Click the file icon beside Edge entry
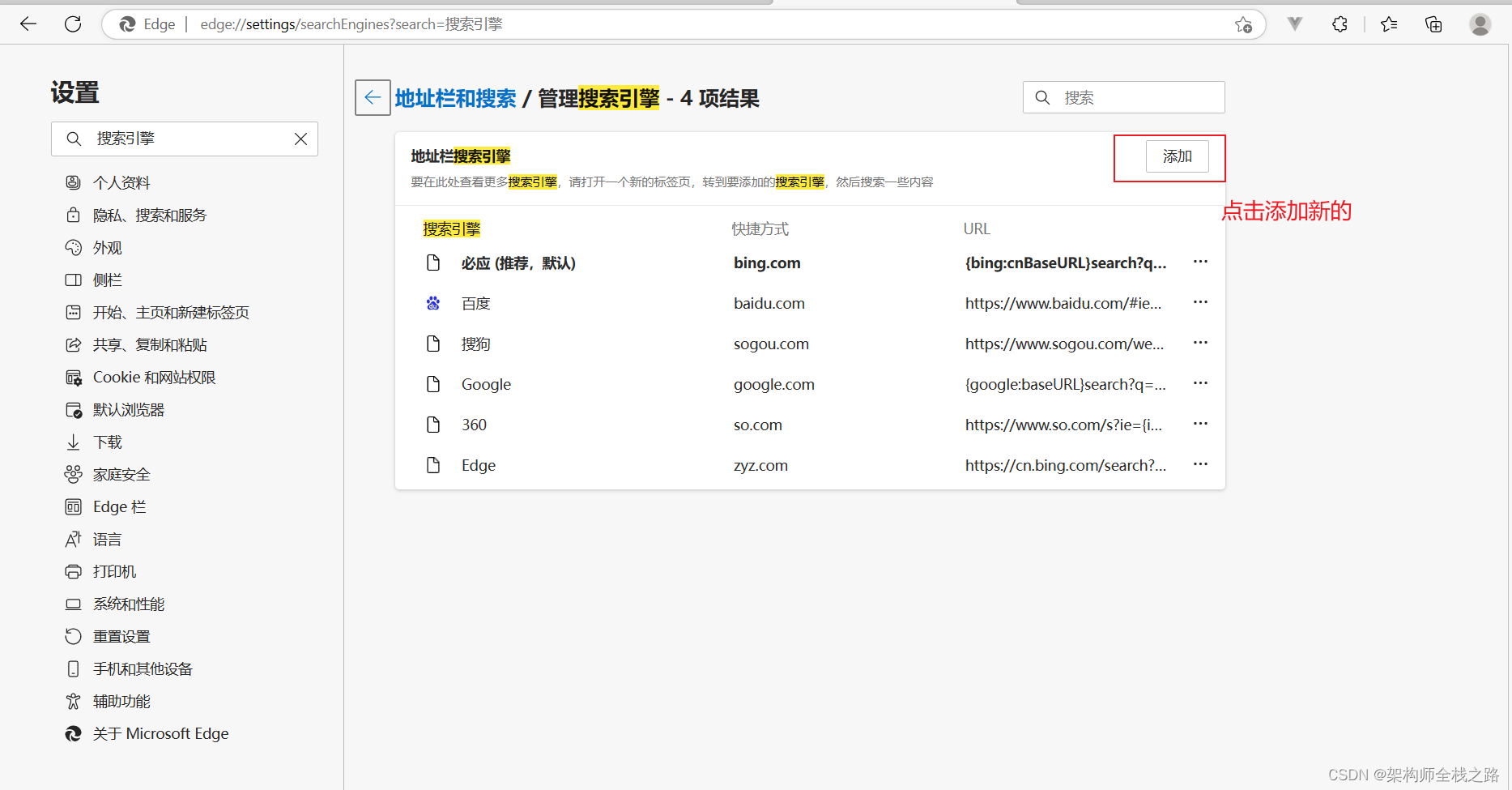The width and height of the screenshot is (1512, 790). tap(433, 465)
